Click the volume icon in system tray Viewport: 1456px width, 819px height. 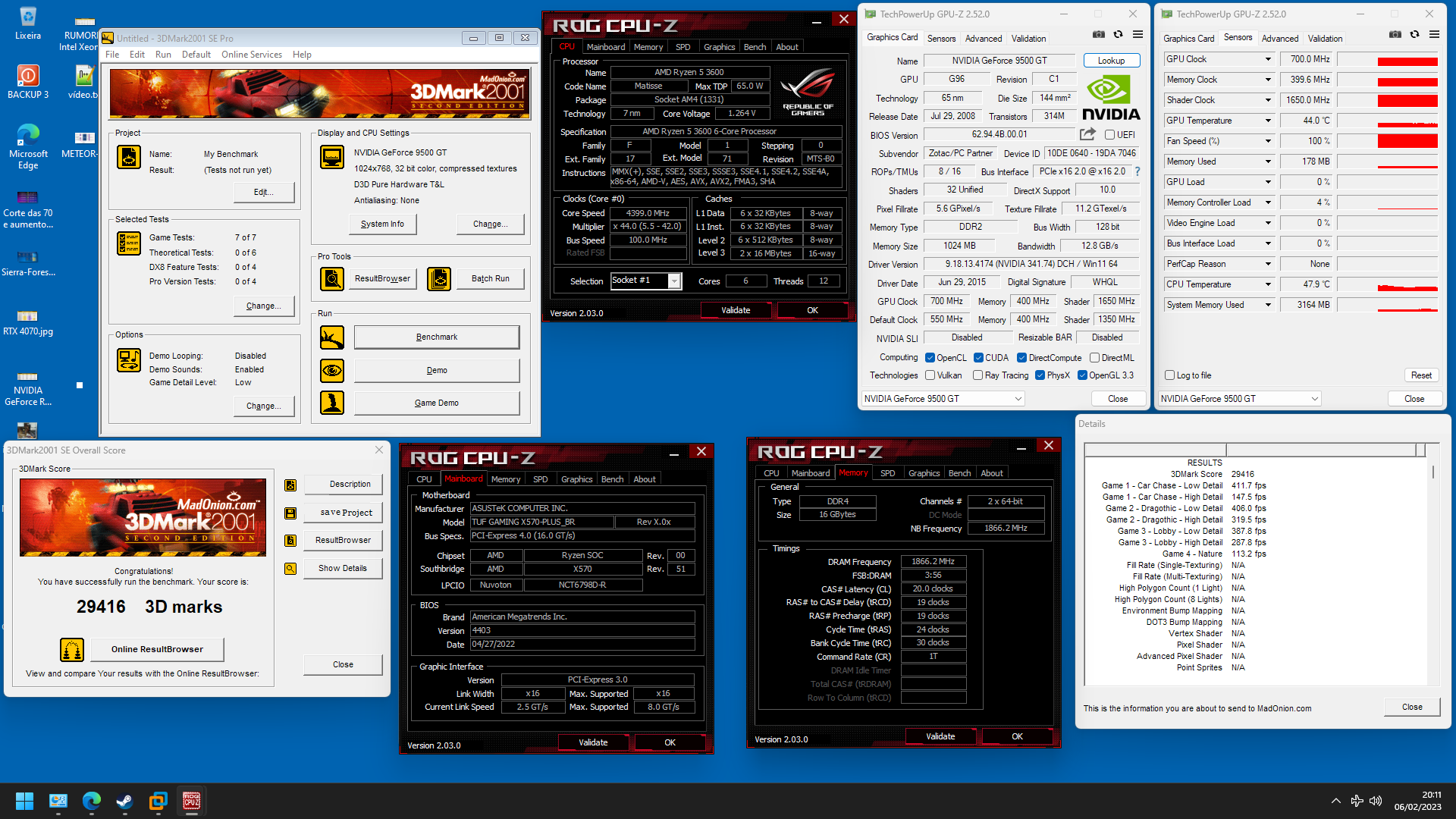1376,801
